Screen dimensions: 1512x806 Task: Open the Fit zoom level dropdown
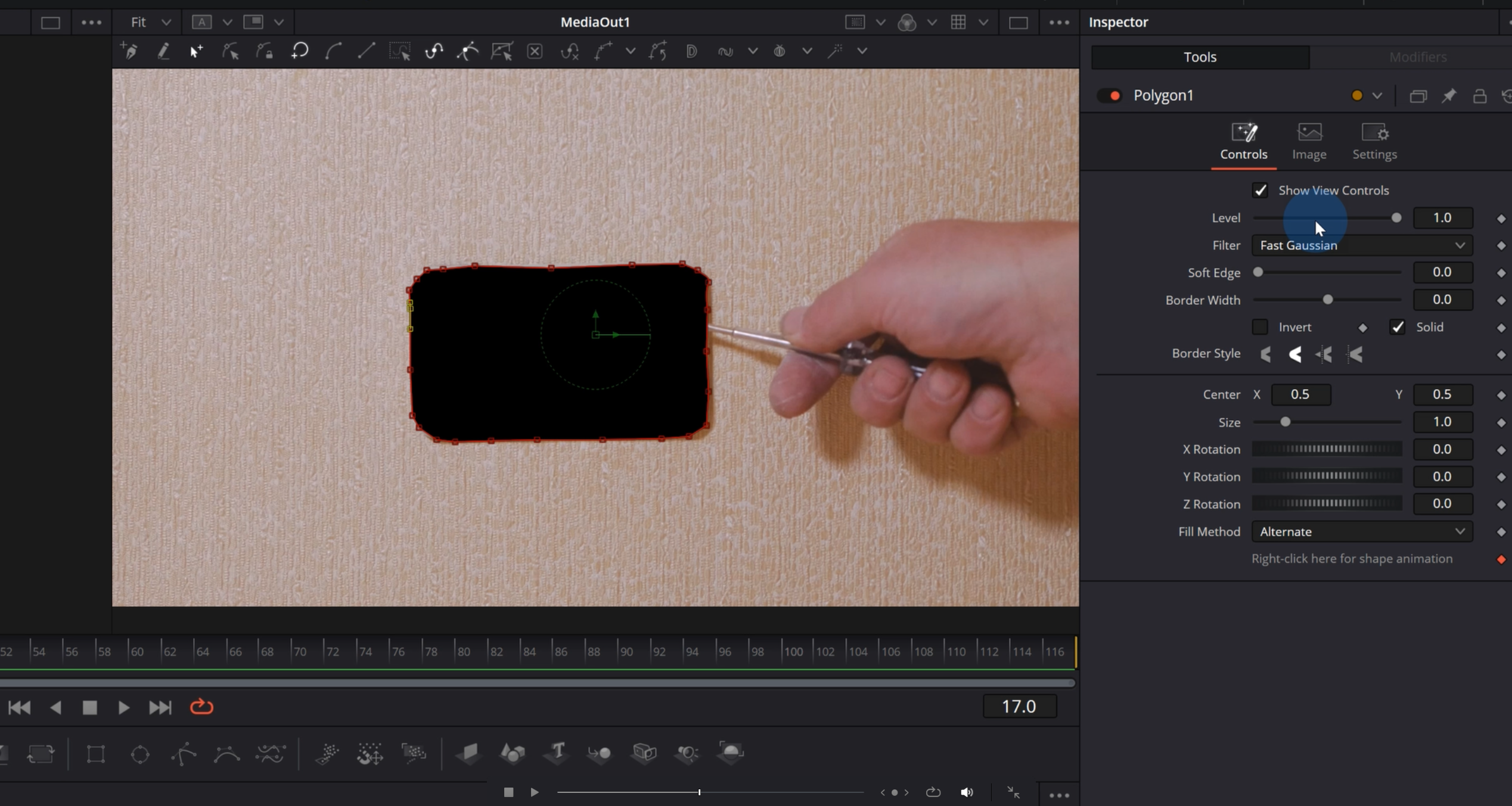150,23
